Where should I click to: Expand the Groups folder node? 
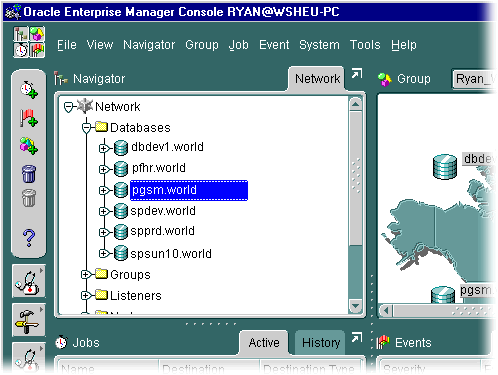[x=86, y=274]
